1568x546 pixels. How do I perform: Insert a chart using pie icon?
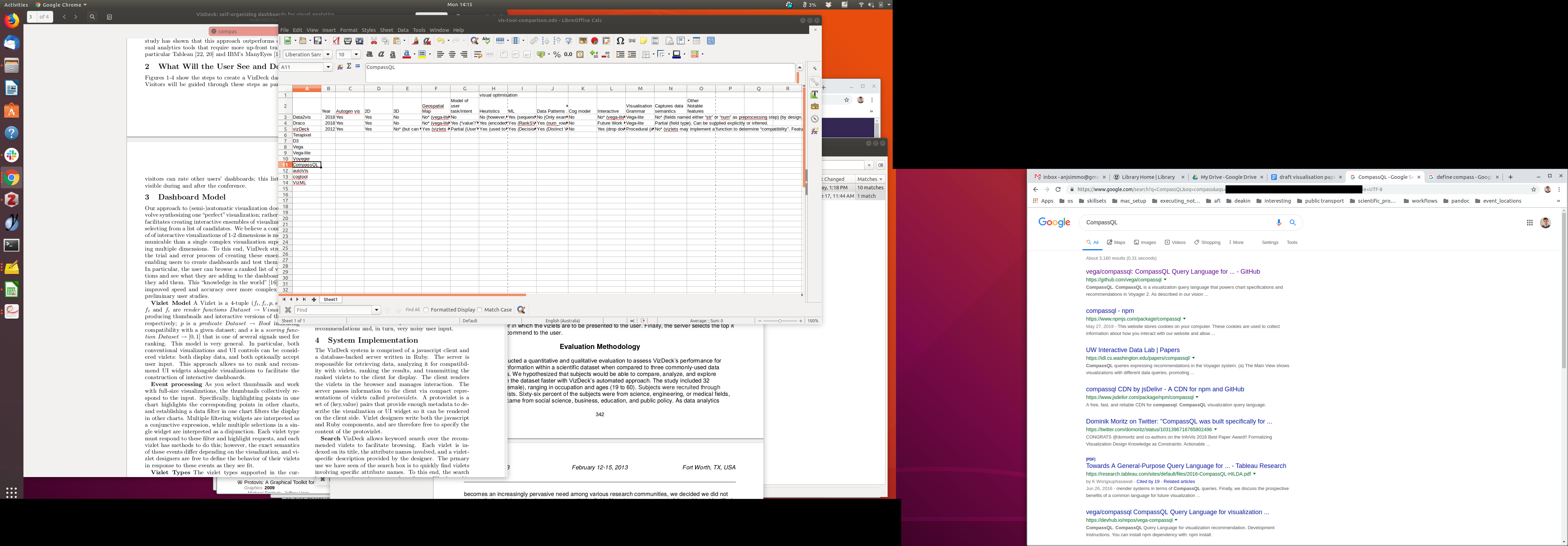point(595,41)
